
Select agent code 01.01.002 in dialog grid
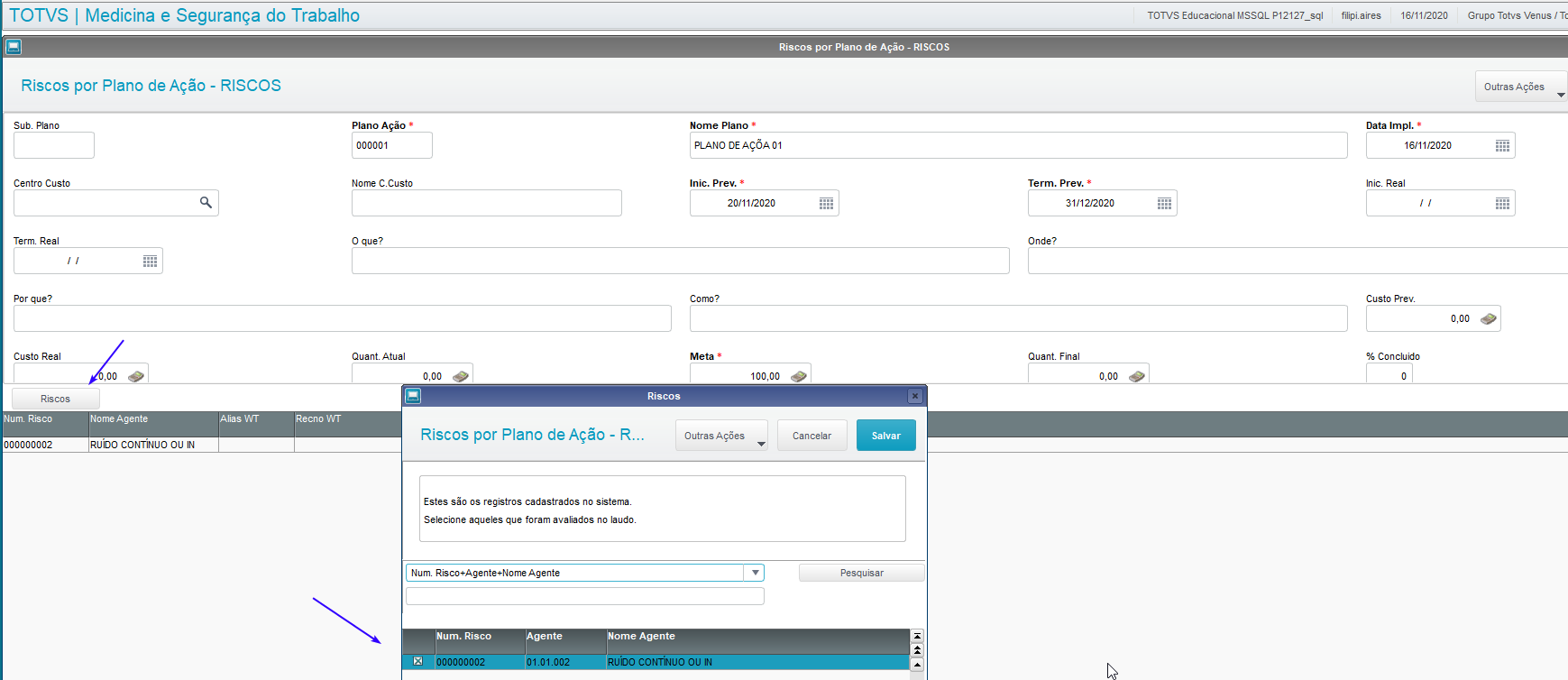[565, 662]
